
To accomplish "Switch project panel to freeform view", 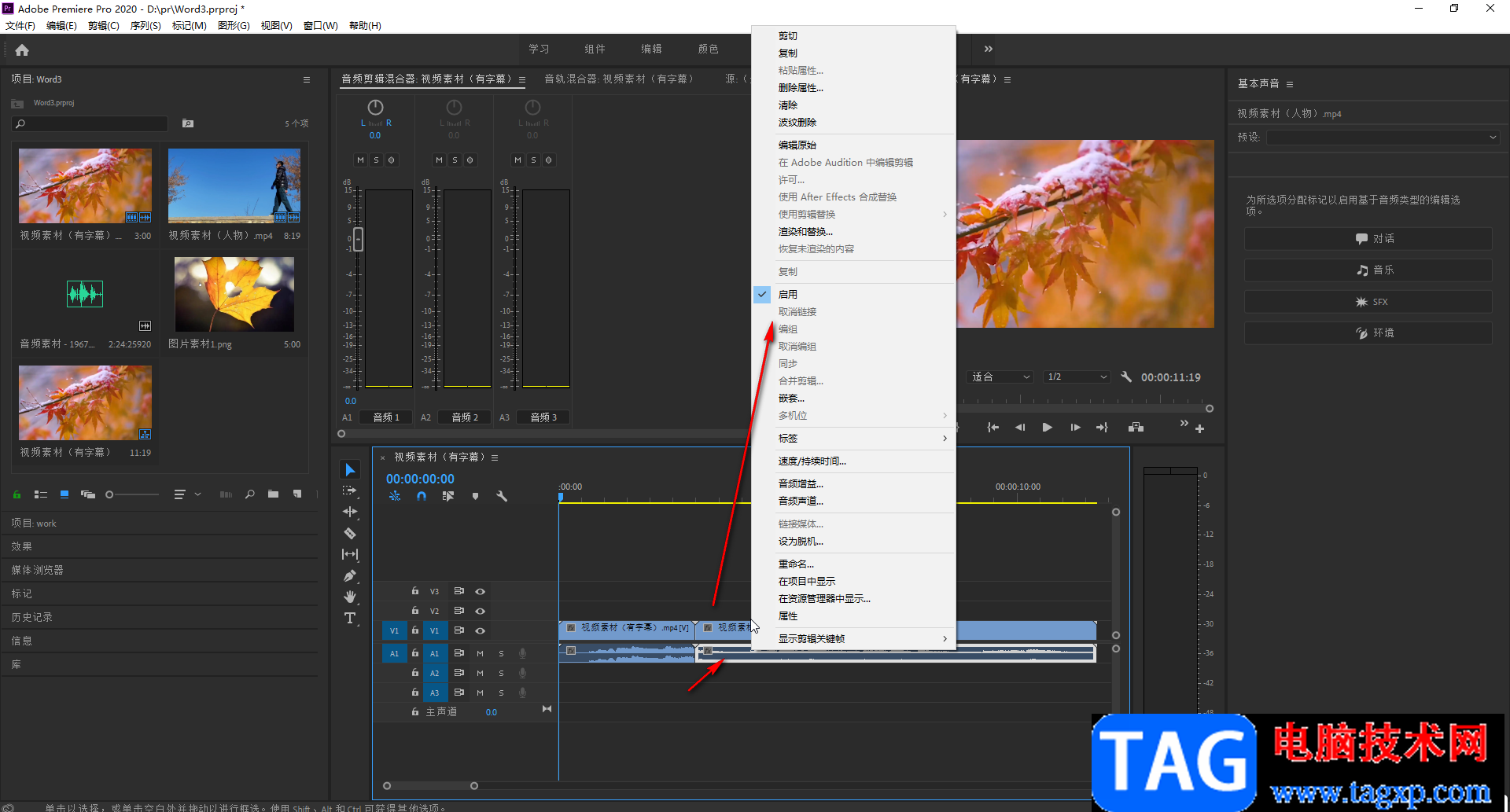I will (x=88, y=494).
